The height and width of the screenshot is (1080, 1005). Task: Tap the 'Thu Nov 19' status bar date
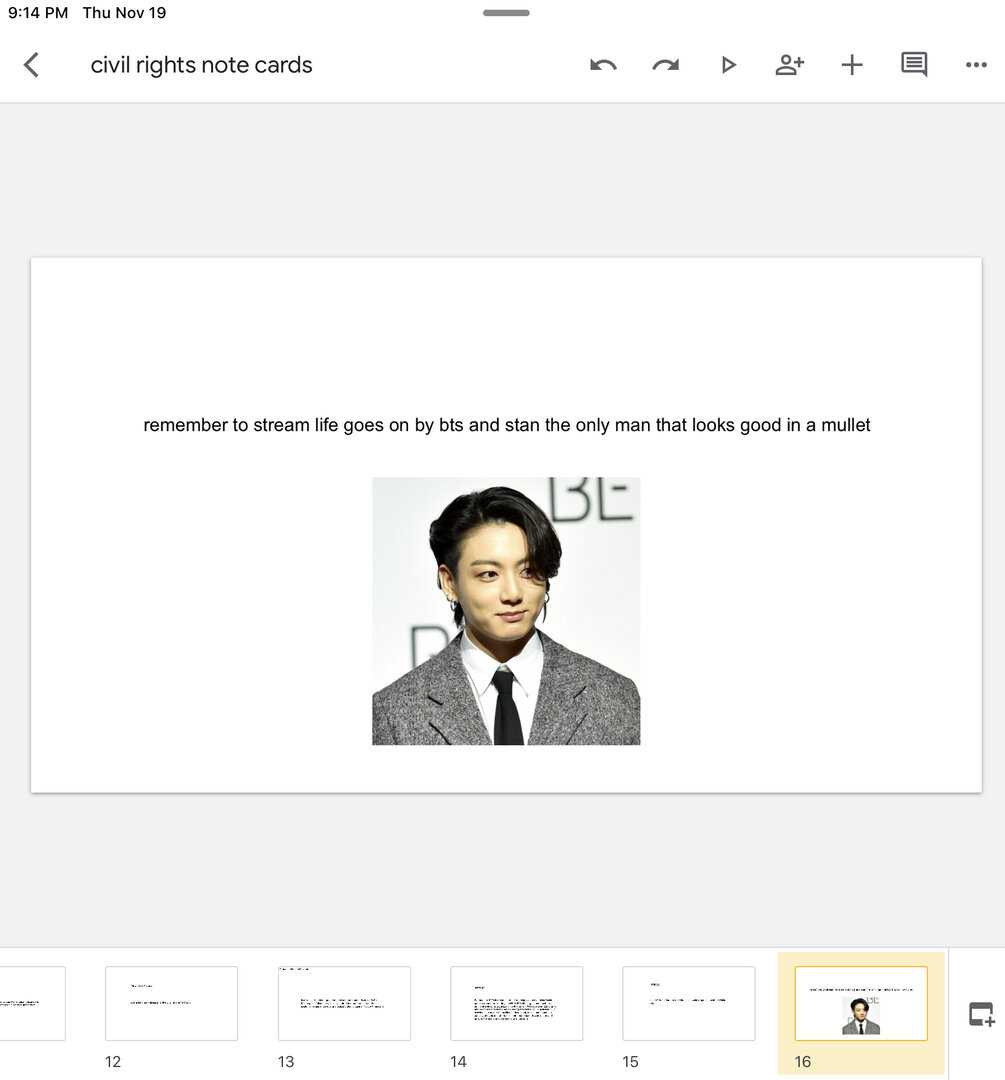pos(124,12)
